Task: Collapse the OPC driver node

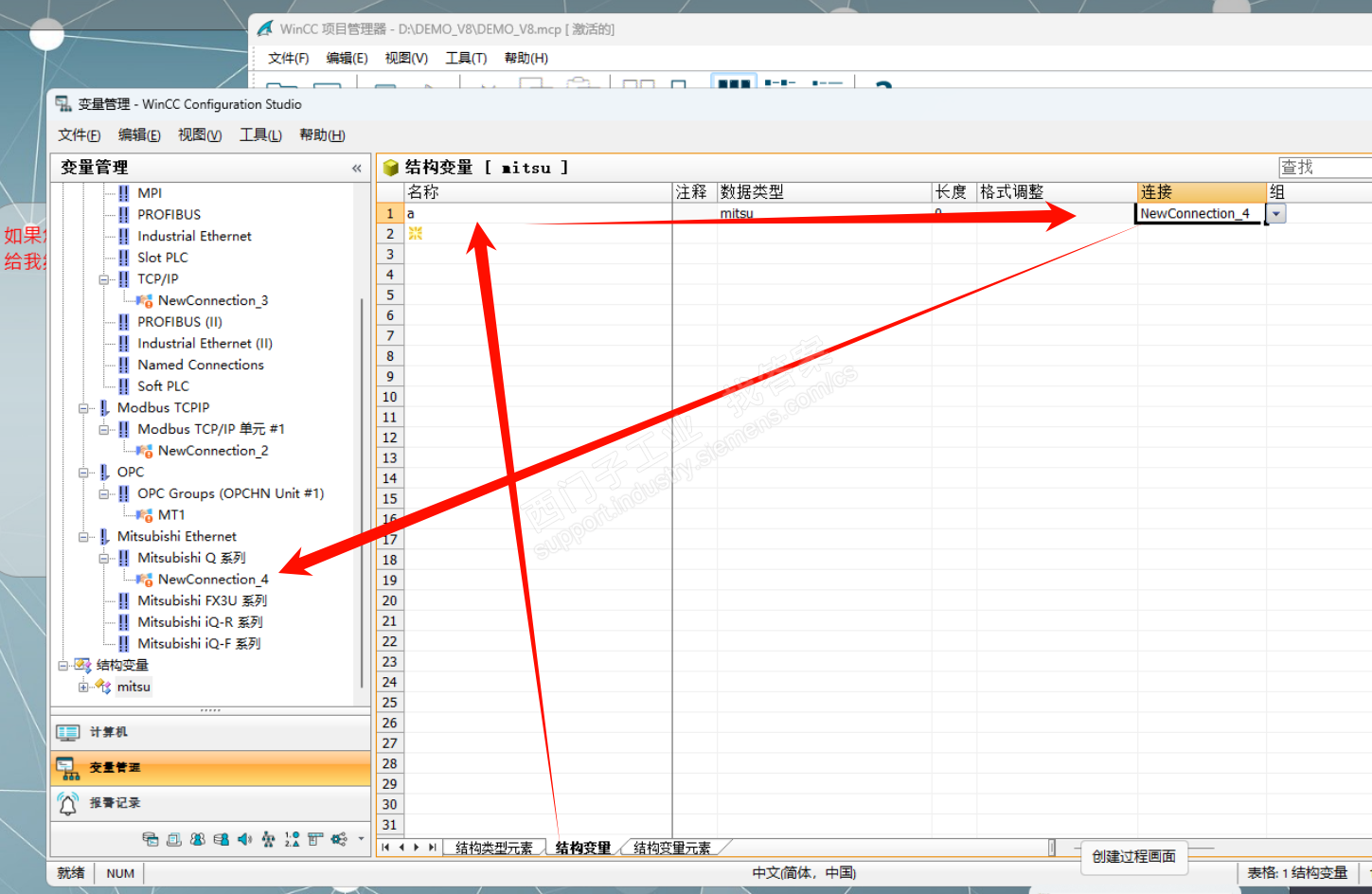Action: pos(83,473)
